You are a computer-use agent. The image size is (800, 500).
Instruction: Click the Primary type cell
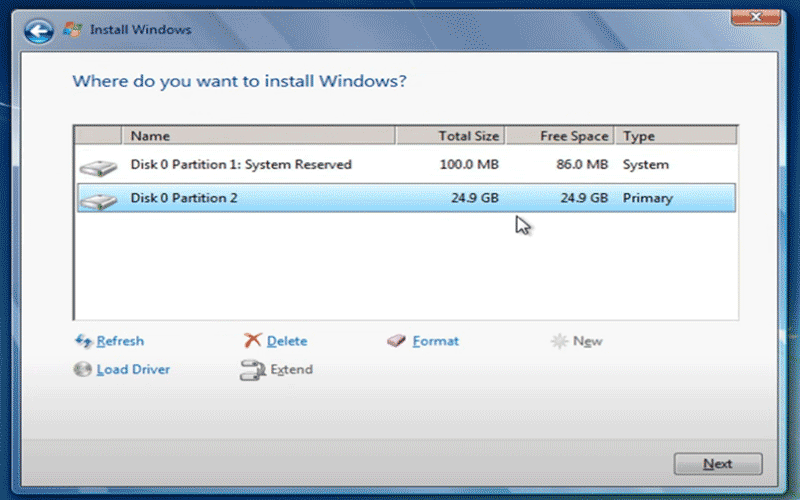pyautogui.click(x=647, y=198)
